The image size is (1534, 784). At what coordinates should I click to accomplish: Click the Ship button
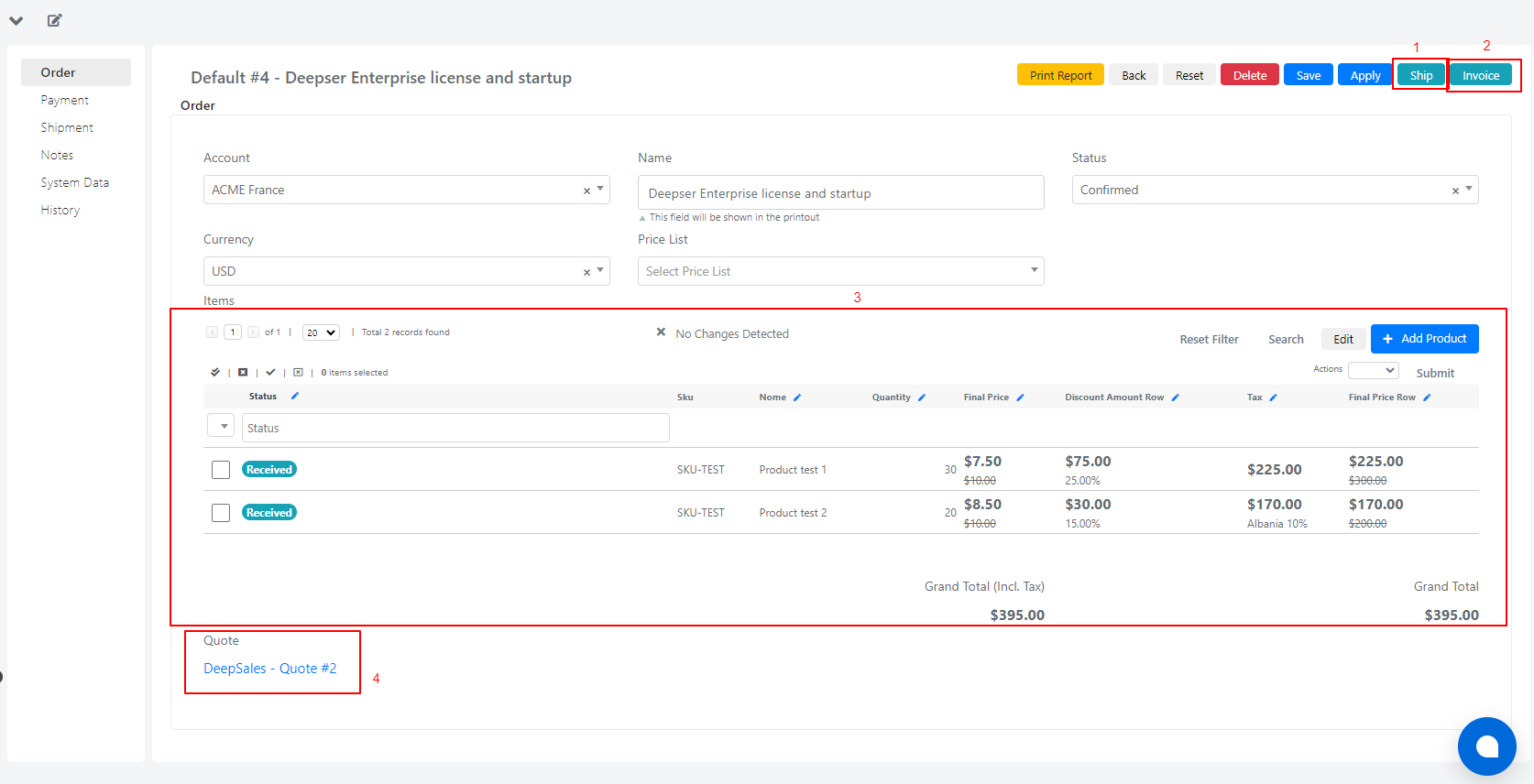coord(1421,75)
